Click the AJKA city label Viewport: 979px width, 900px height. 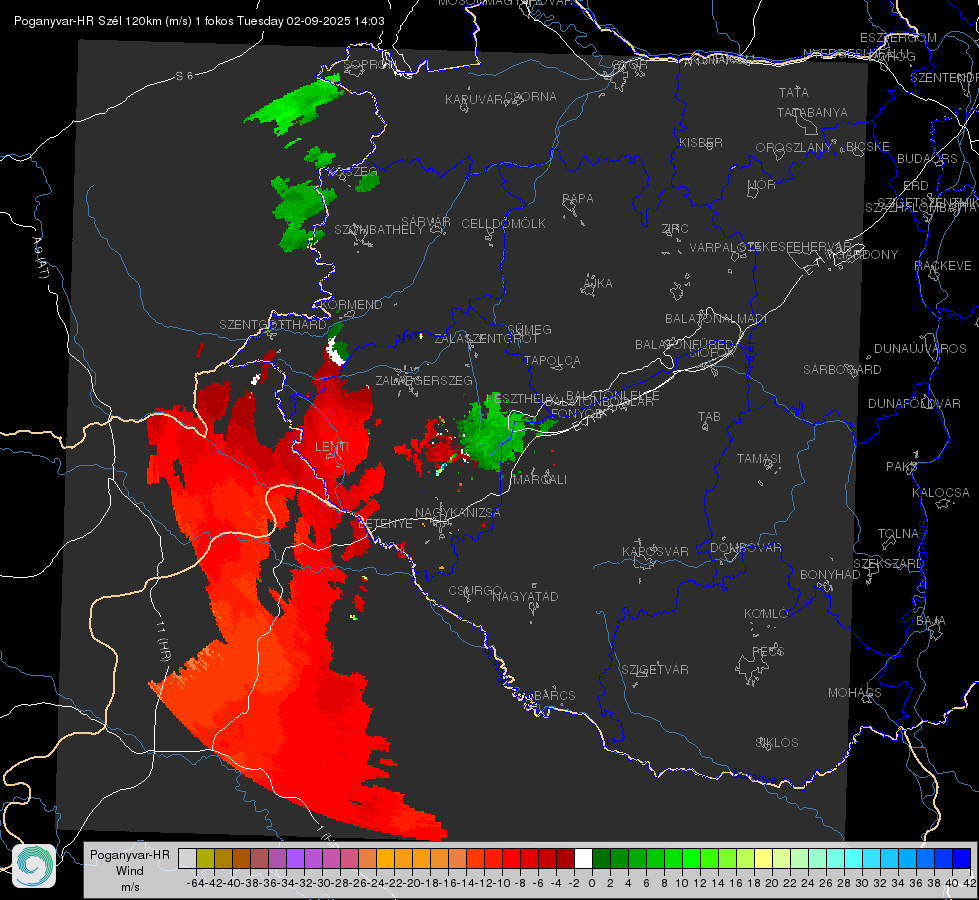click(x=598, y=284)
